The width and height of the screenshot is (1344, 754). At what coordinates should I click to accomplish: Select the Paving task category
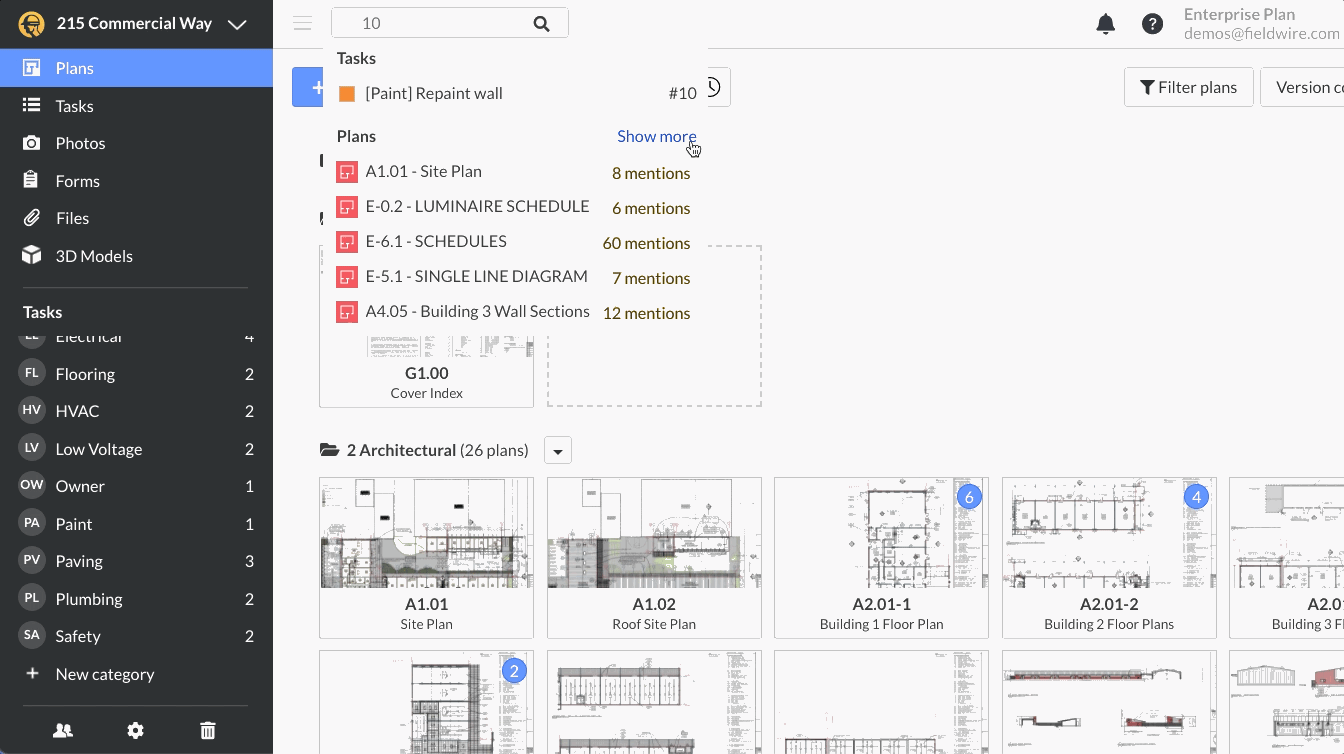tap(136, 561)
